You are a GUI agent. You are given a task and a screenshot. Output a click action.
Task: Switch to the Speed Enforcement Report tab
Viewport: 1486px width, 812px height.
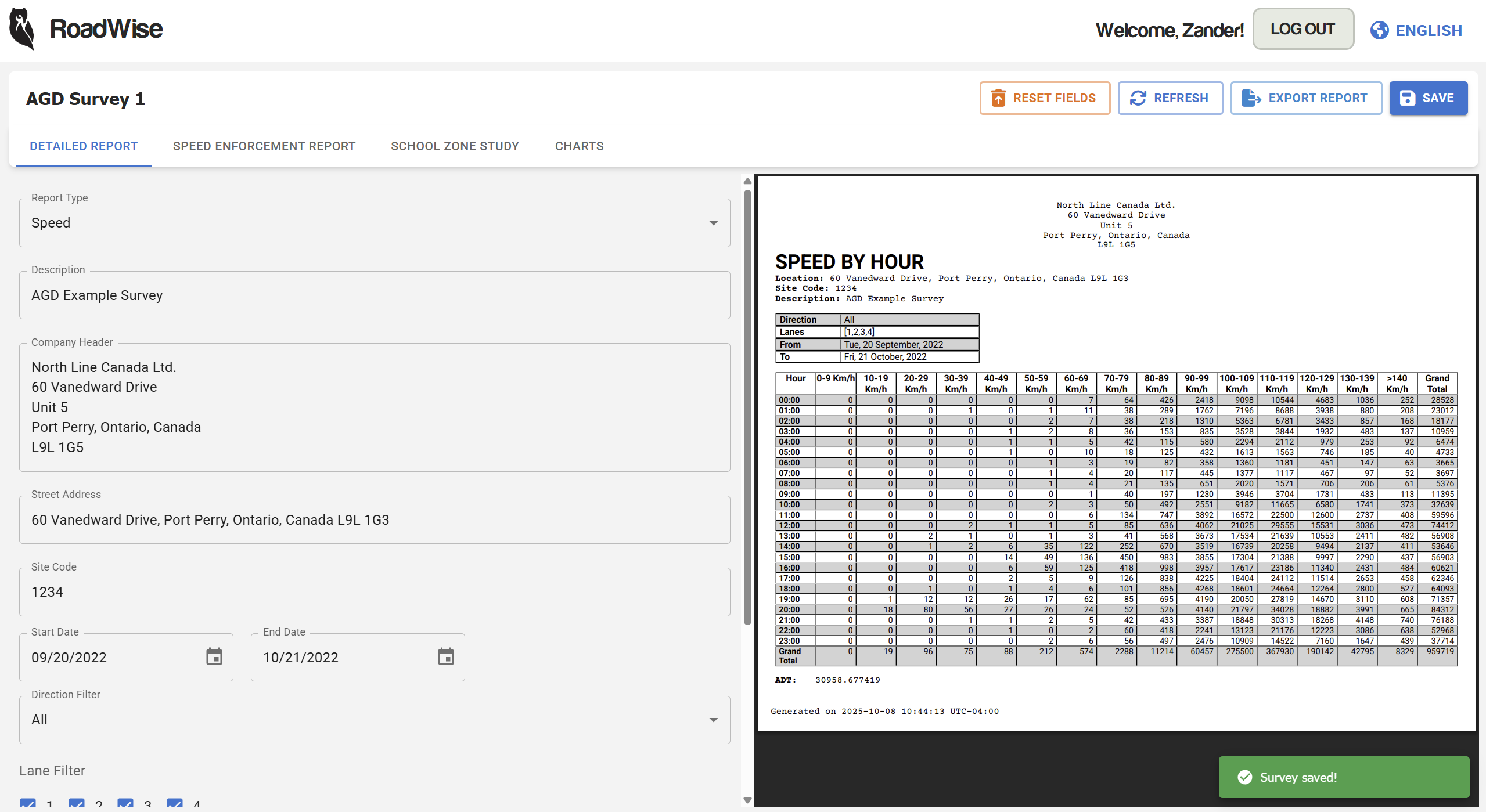(x=264, y=146)
